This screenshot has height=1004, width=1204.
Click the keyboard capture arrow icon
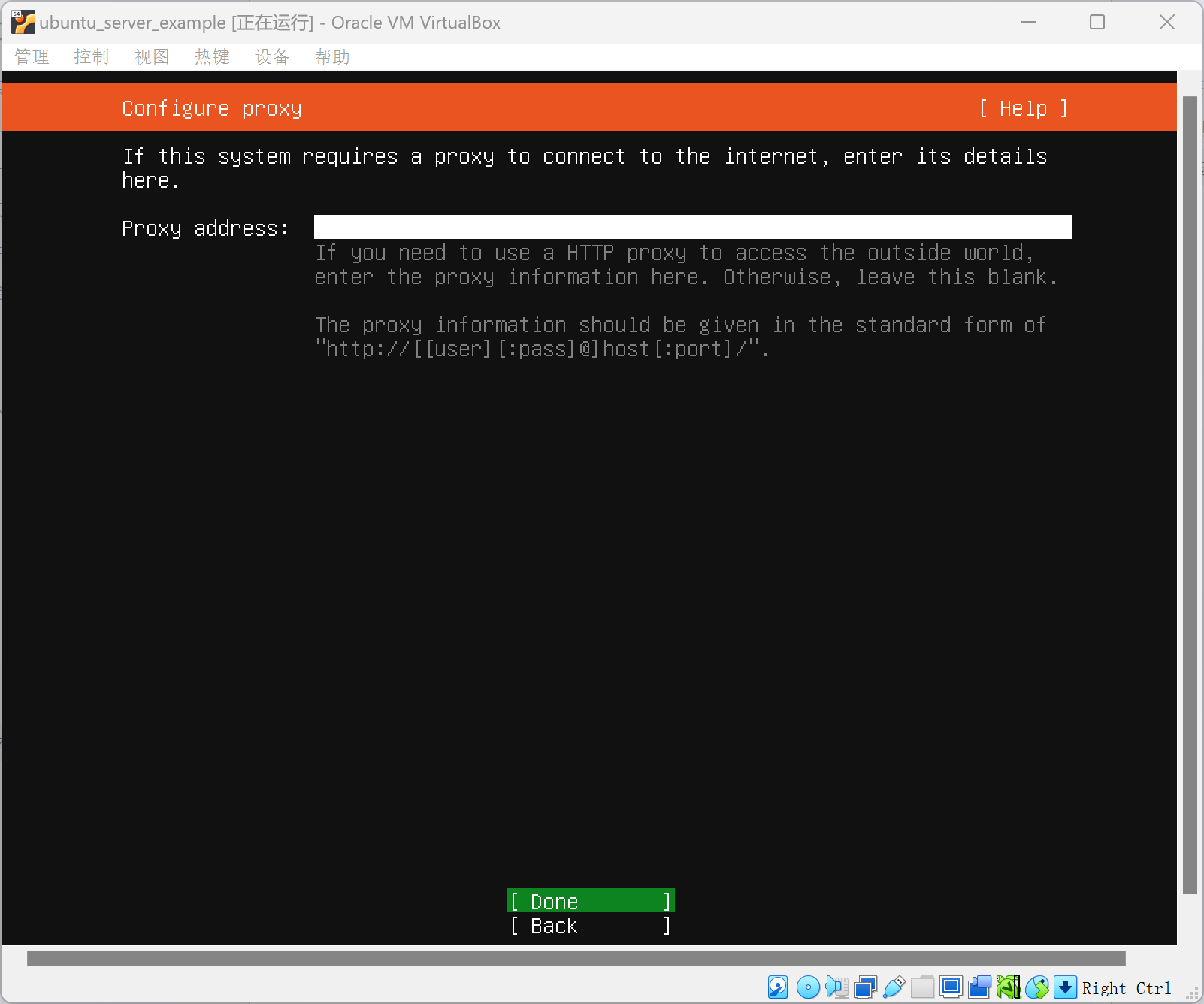pyautogui.click(x=1065, y=987)
